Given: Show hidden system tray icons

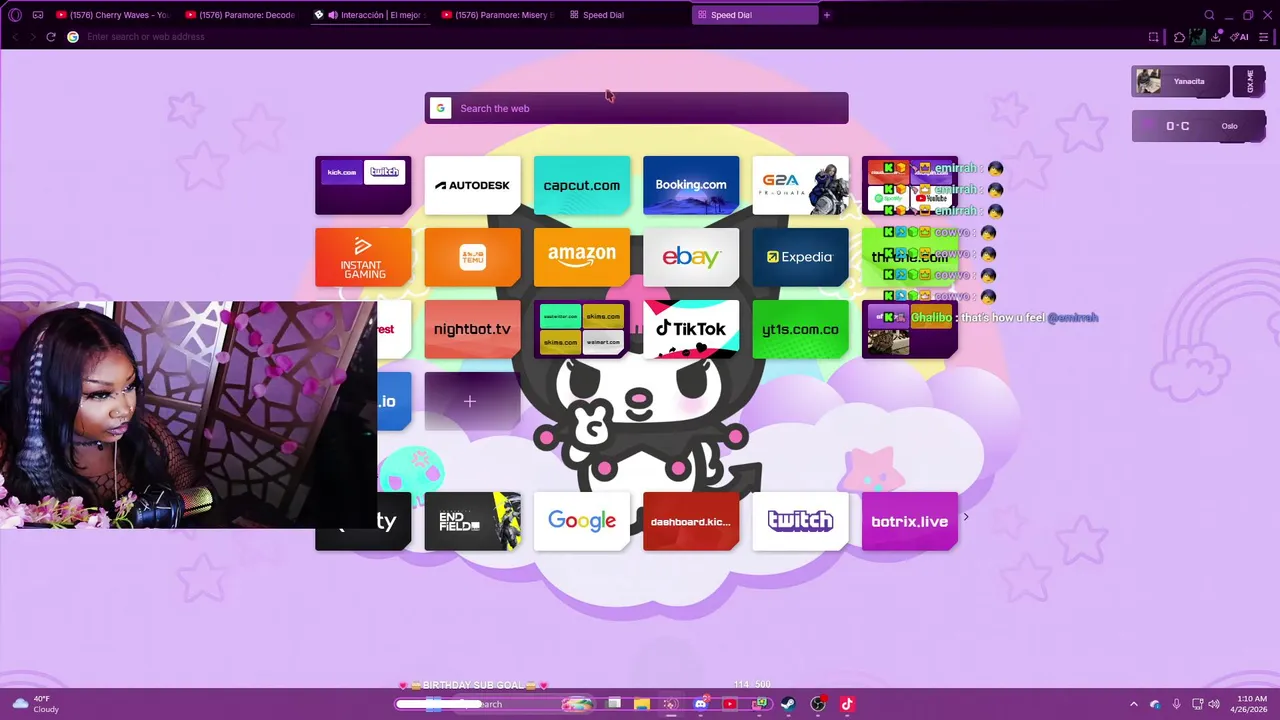Looking at the screenshot, I should (1133, 704).
